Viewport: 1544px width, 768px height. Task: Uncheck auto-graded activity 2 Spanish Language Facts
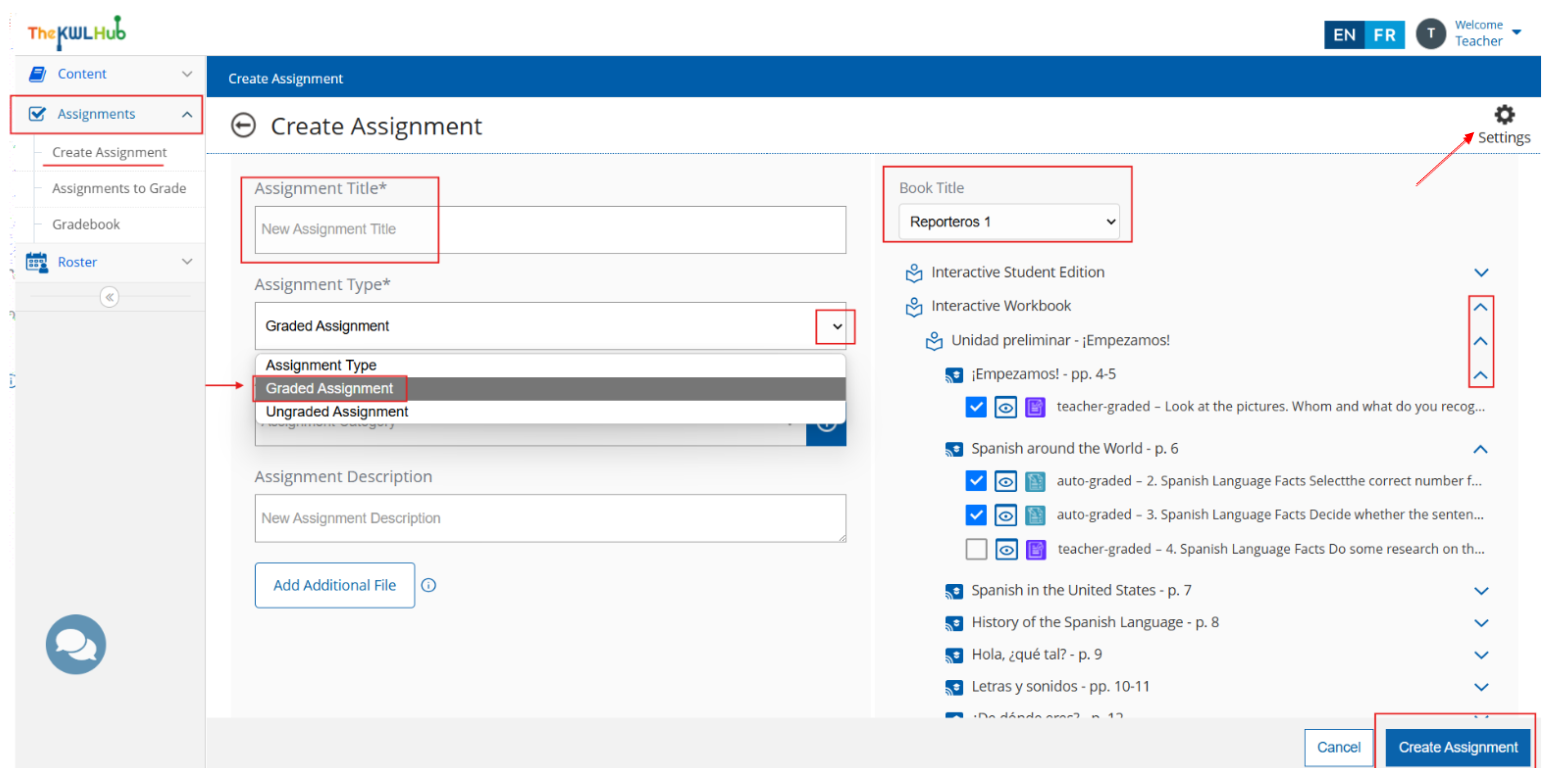(976, 482)
